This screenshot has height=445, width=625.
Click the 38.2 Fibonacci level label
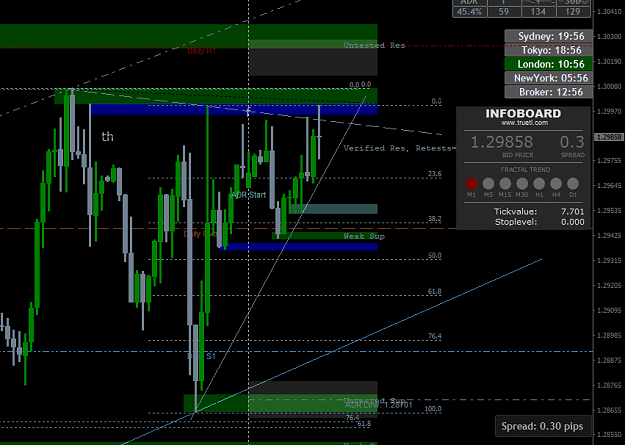point(435,219)
